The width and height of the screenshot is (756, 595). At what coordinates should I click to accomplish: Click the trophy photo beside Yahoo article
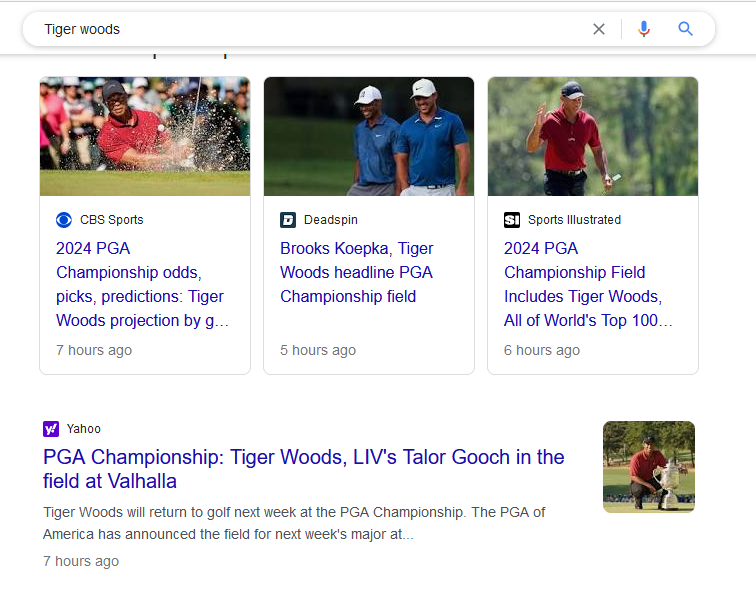(648, 467)
